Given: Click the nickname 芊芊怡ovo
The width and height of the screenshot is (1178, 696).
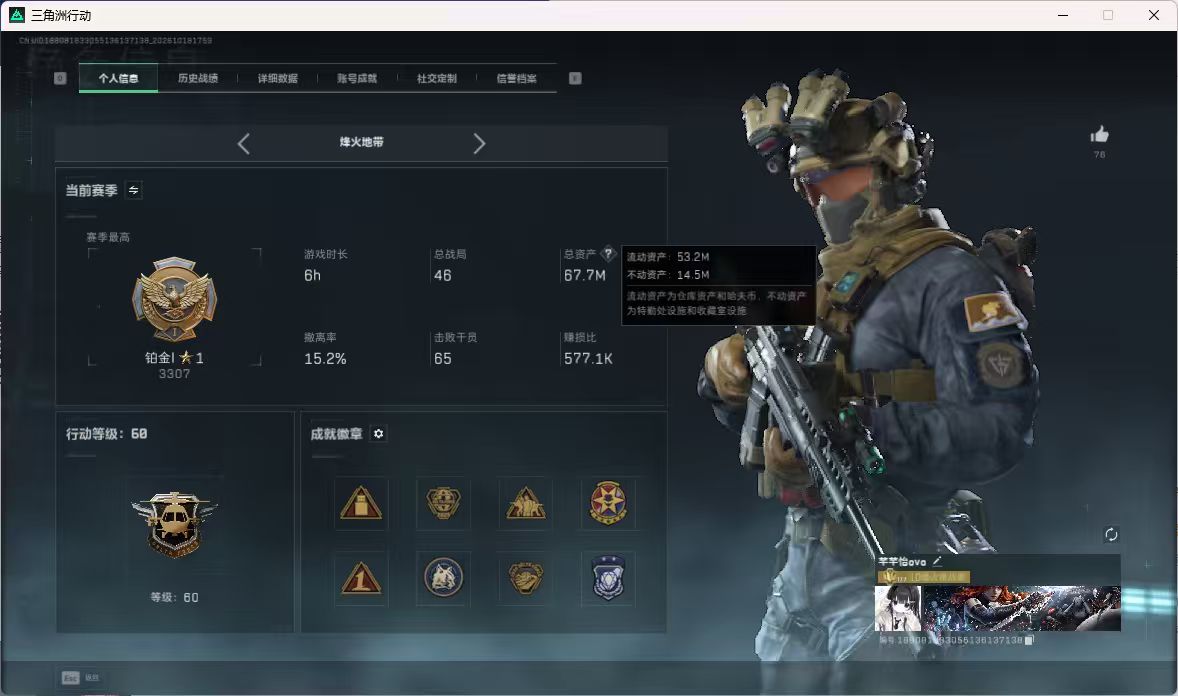Looking at the screenshot, I should pyautogui.click(x=902, y=561).
